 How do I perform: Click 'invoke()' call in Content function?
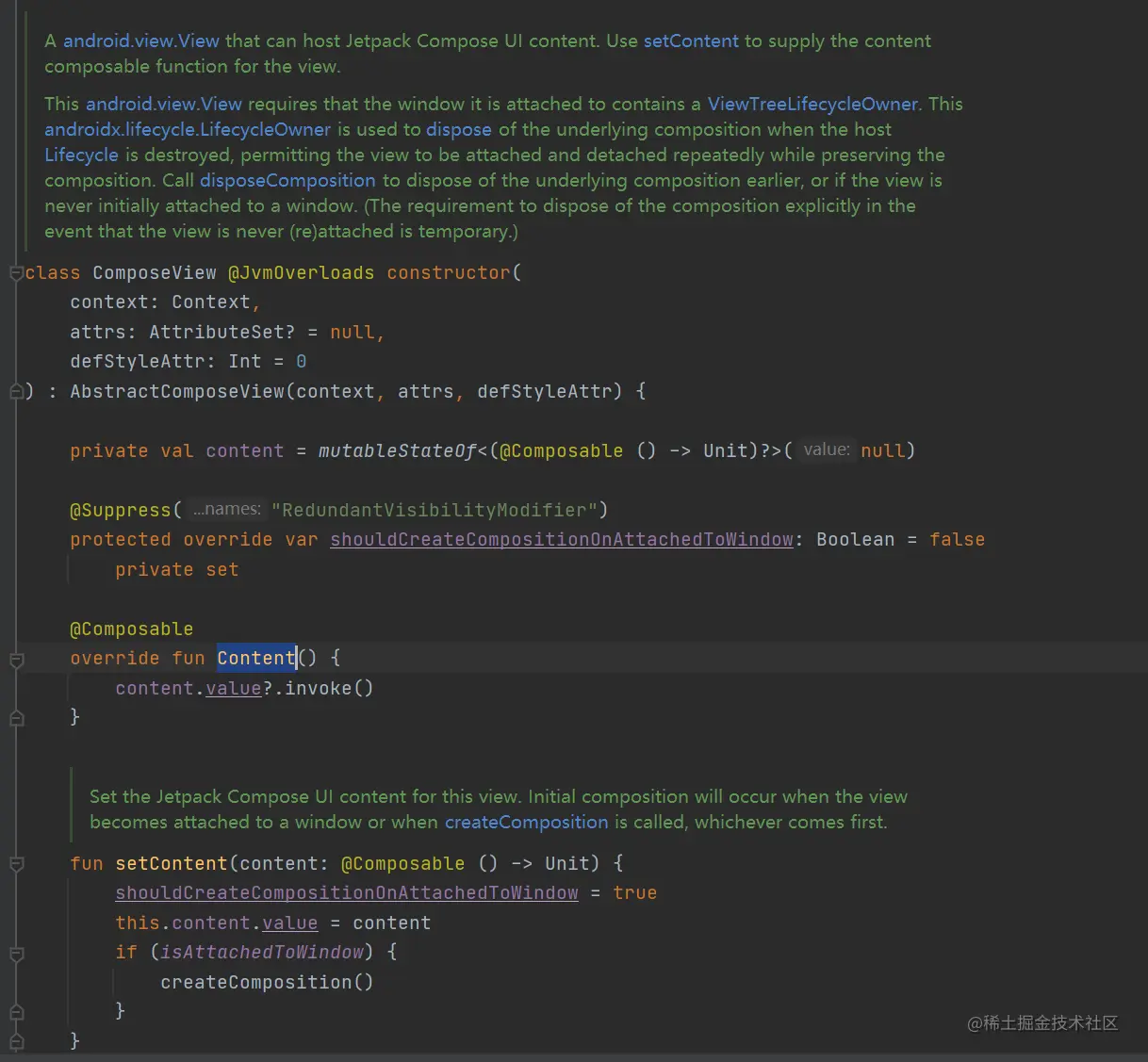(x=330, y=689)
